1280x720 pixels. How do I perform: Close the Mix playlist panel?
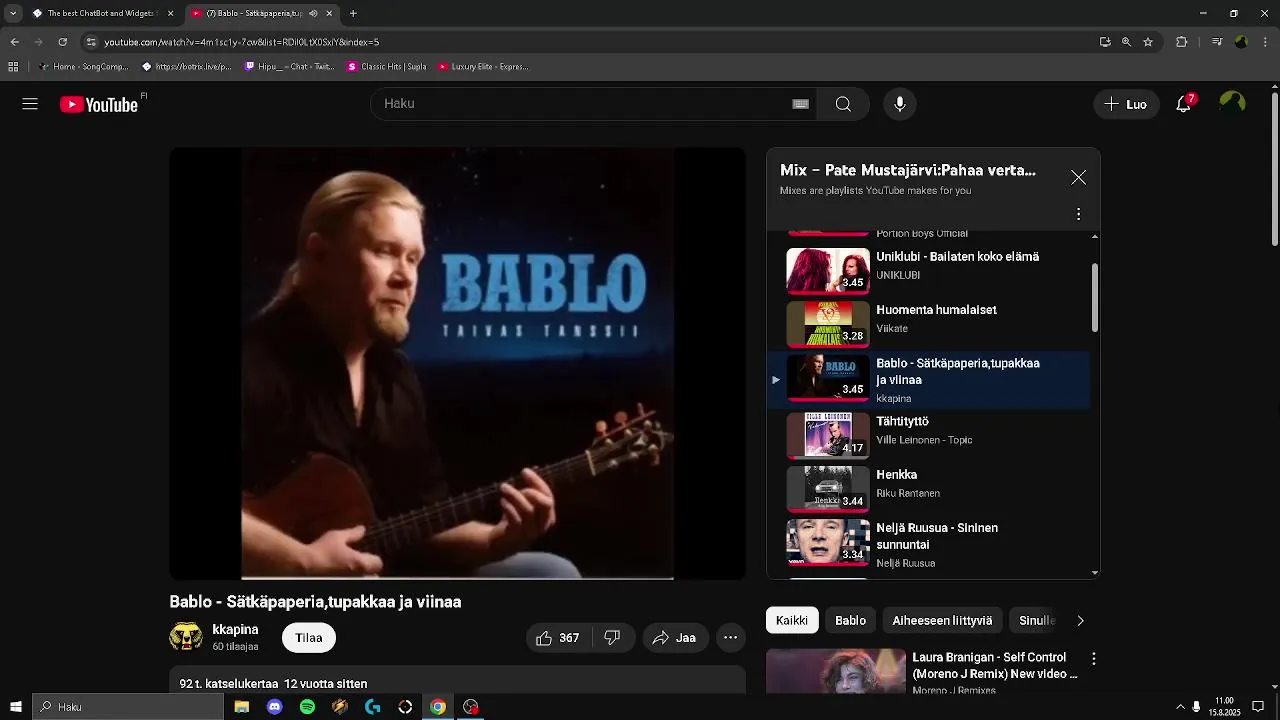click(1078, 177)
